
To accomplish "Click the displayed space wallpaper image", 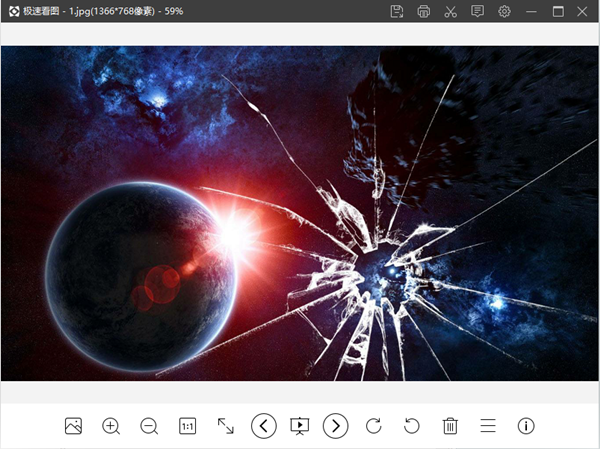I will 300,213.
